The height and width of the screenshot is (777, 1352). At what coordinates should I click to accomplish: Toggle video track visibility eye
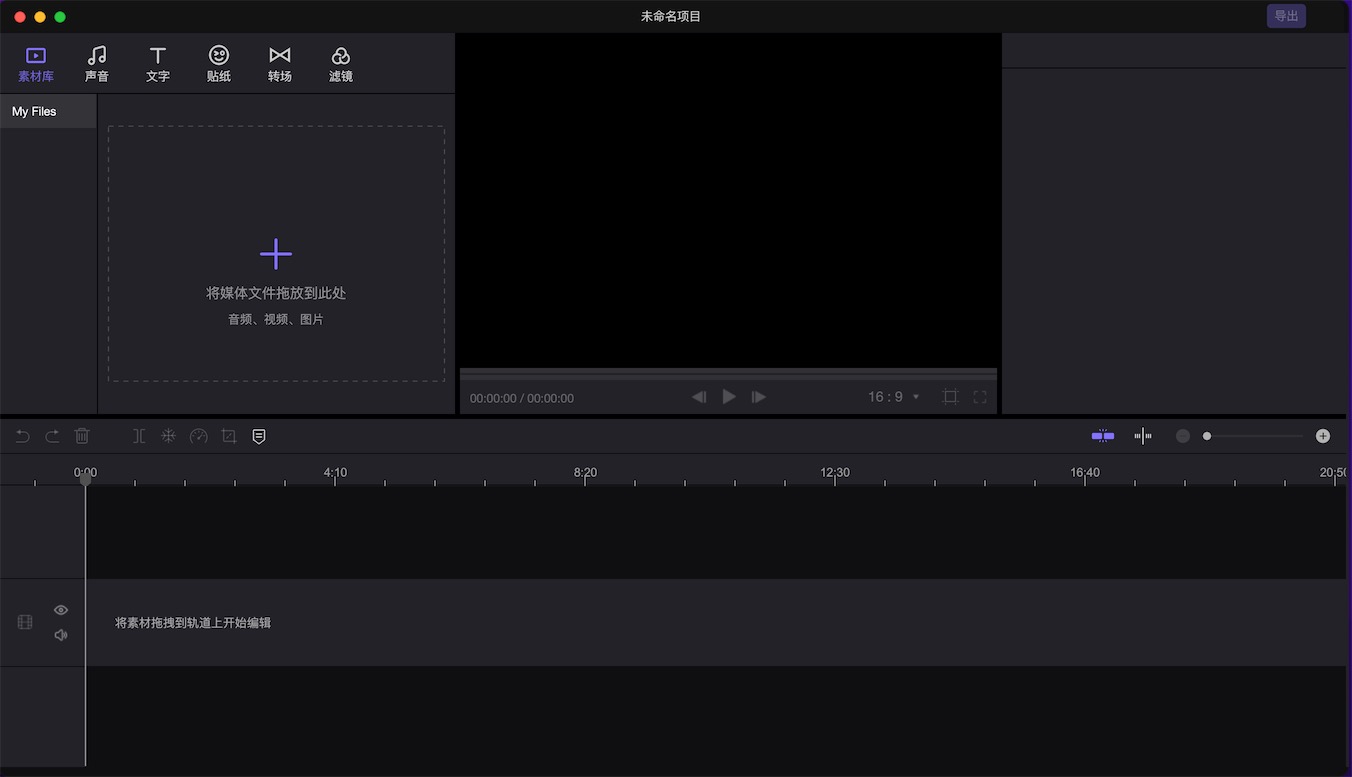click(61, 610)
